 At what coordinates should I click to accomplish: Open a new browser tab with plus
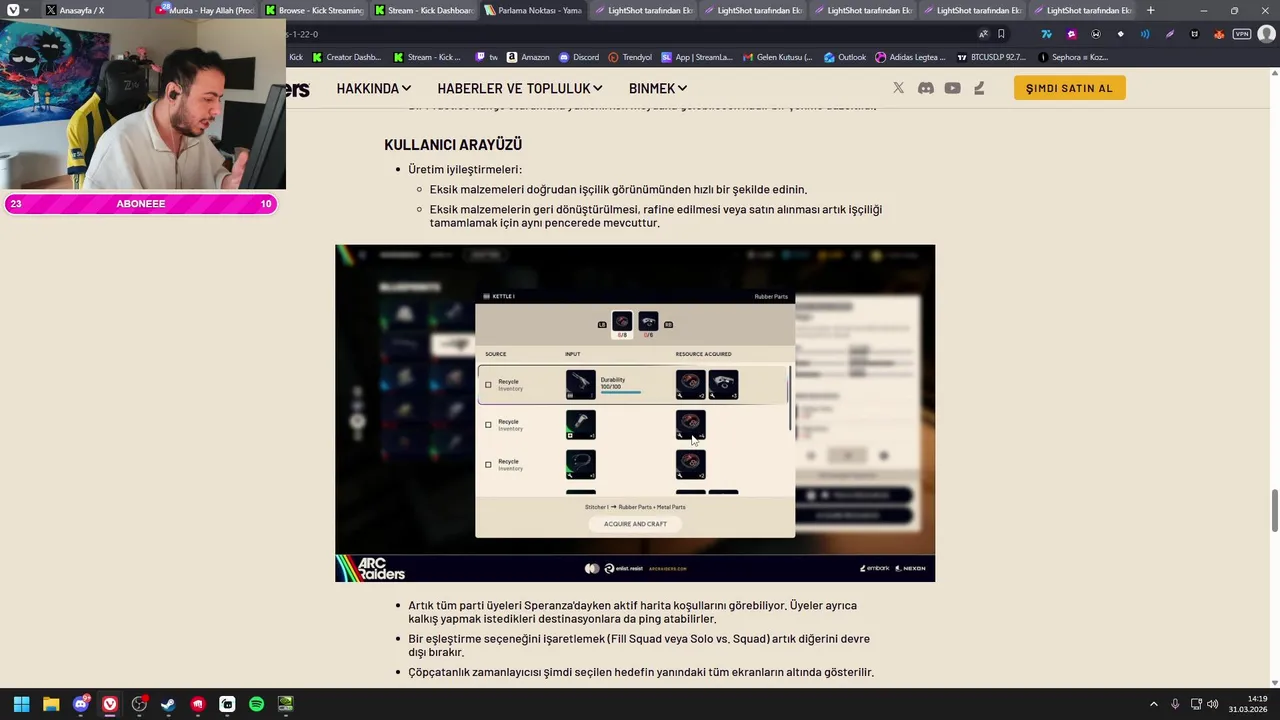(x=1150, y=10)
